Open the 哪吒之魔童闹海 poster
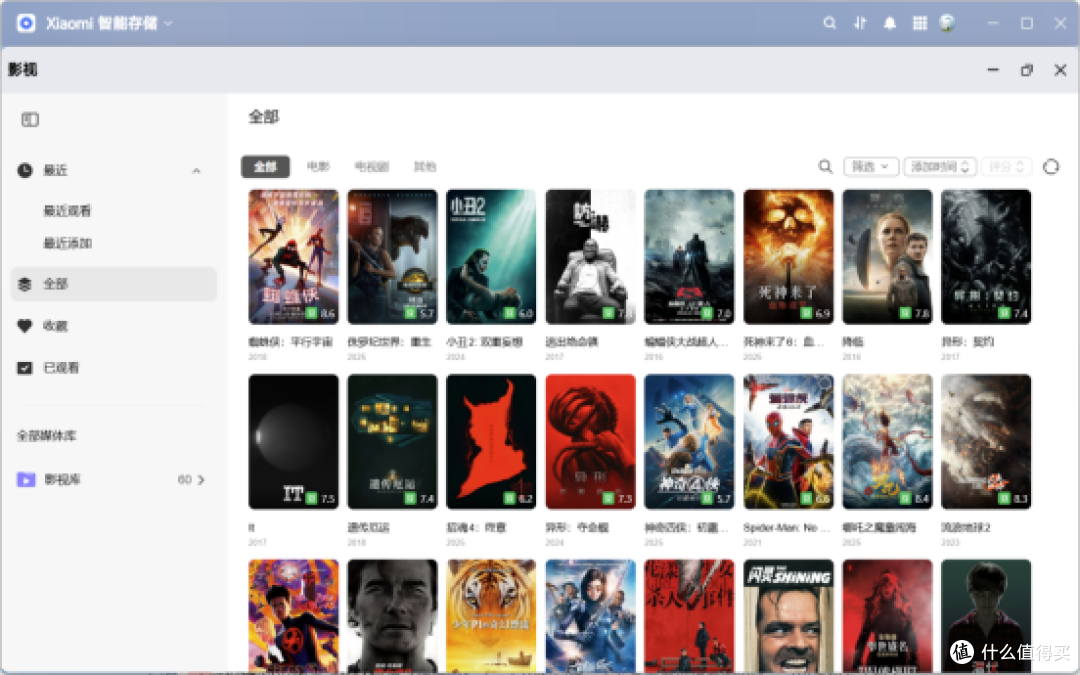Image resolution: width=1080 pixels, height=675 pixels. (x=887, y=442)
